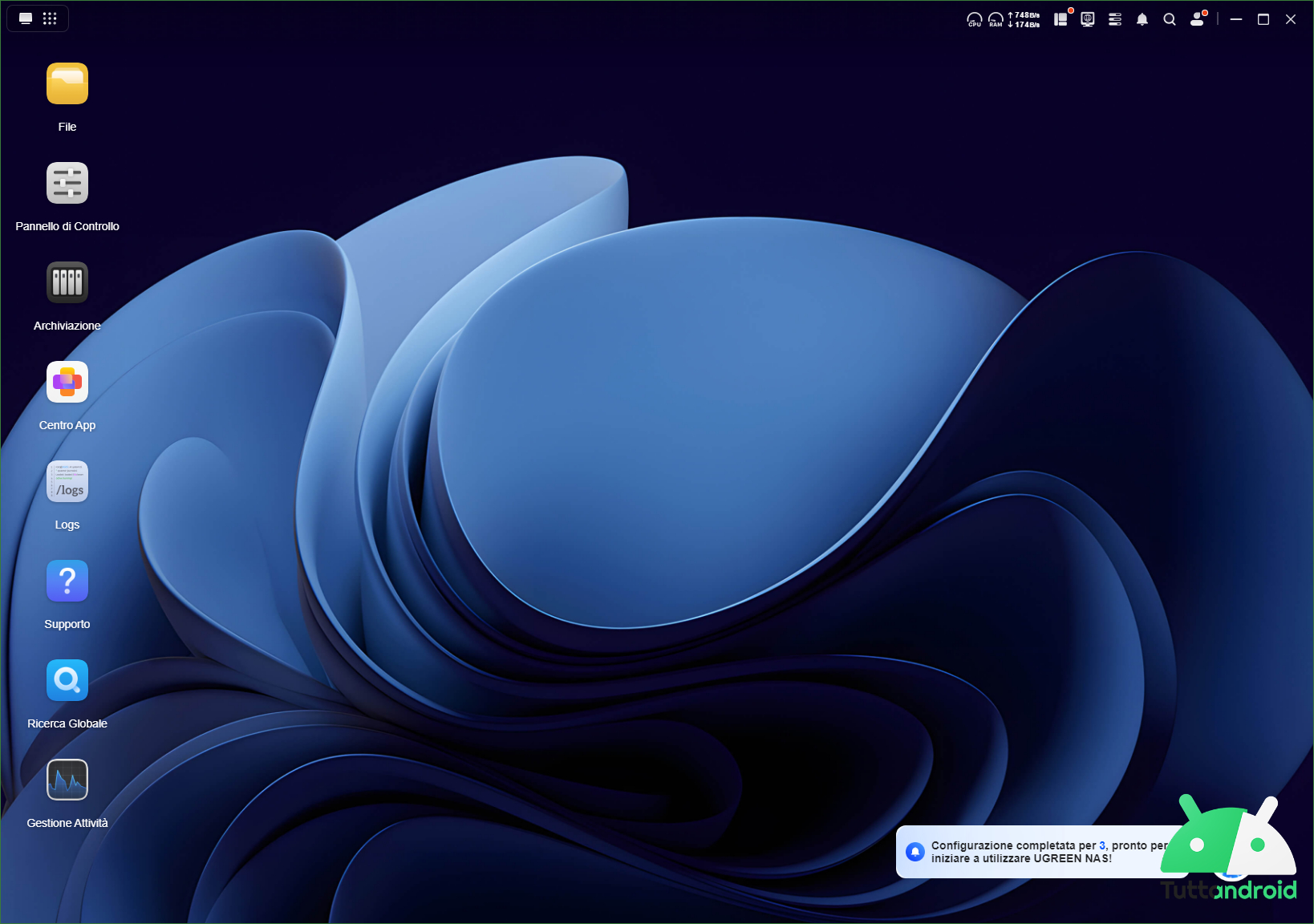
Task: Open the remote access globe monitor icon
Action: coord(1088,19)
